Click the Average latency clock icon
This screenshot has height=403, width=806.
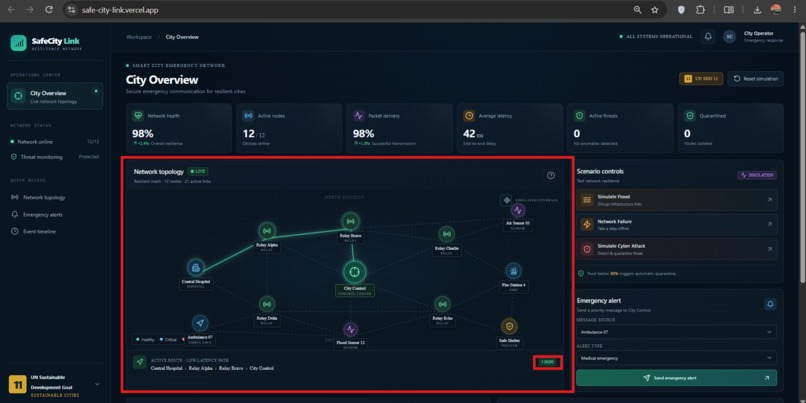(x=469, y=116)
